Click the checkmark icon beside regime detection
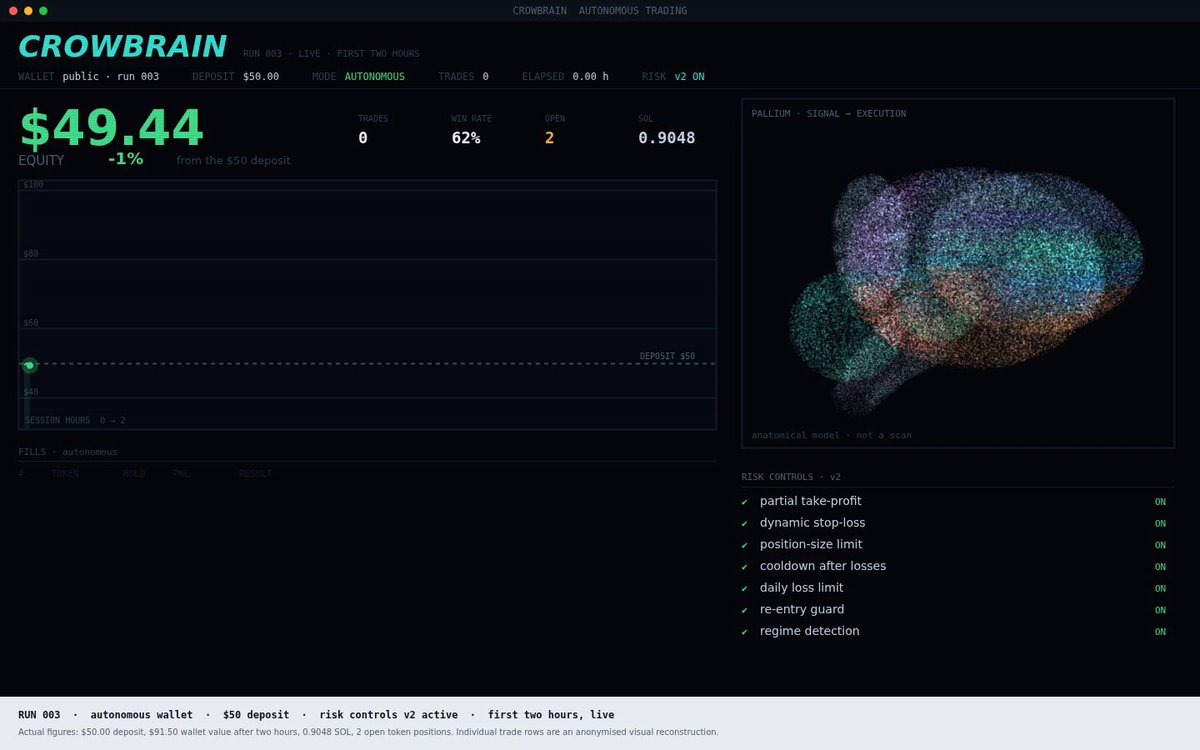This screenshot has width=1200, height=750. point(744,632)
